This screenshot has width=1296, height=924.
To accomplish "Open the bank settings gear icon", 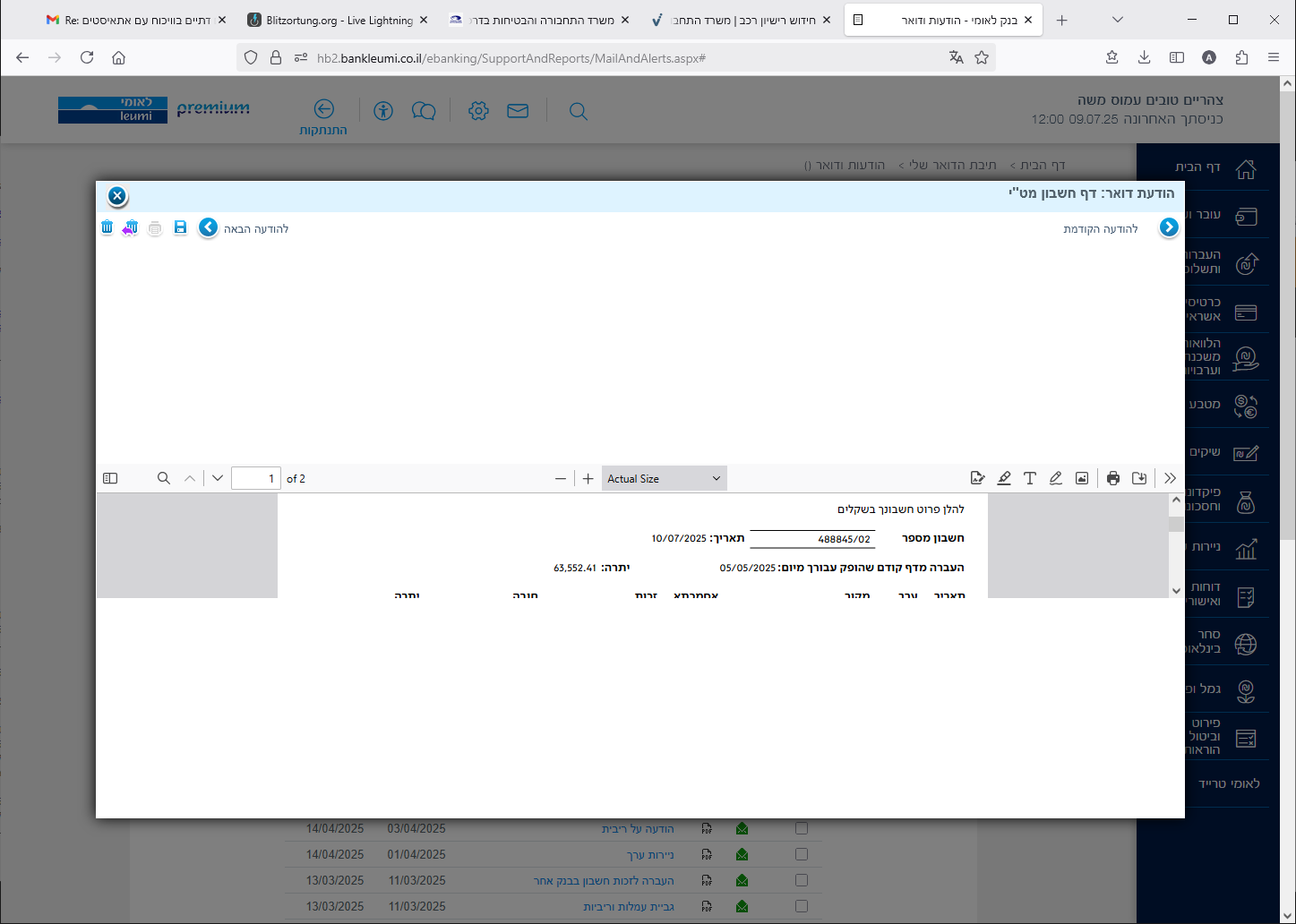I will 478,111.
